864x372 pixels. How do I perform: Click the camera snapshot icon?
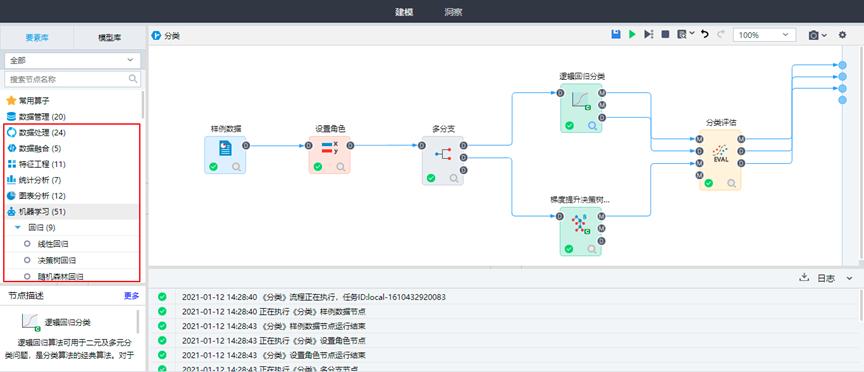[813, 35]
